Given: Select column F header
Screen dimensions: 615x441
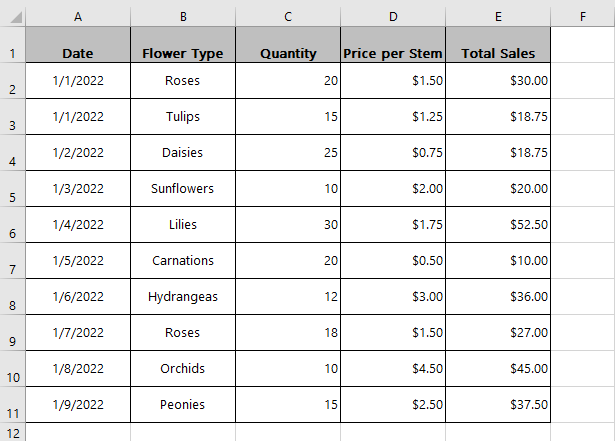Looking at the screenshot, I should pos(583,17).
